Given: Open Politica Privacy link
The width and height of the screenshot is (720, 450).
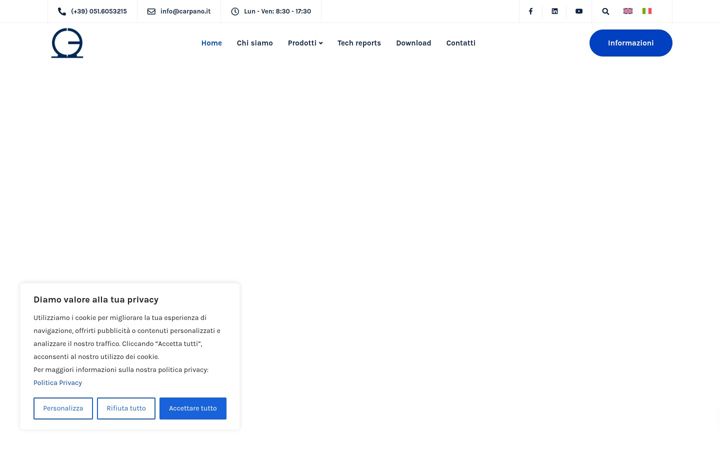Looking at the screenshot, I should click(x=57, y=383).
